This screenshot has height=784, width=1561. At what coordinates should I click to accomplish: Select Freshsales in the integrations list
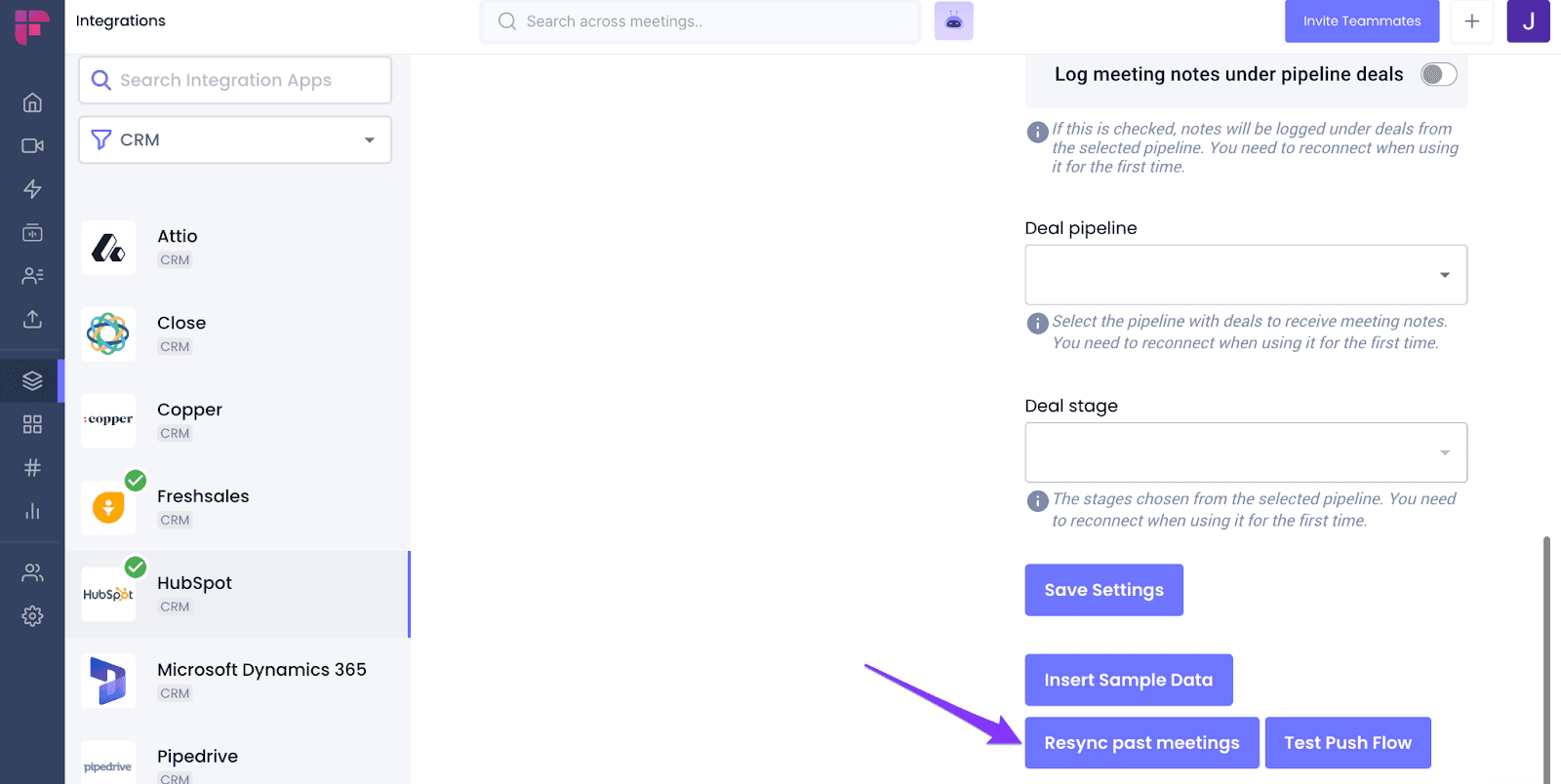coord(237,507)
